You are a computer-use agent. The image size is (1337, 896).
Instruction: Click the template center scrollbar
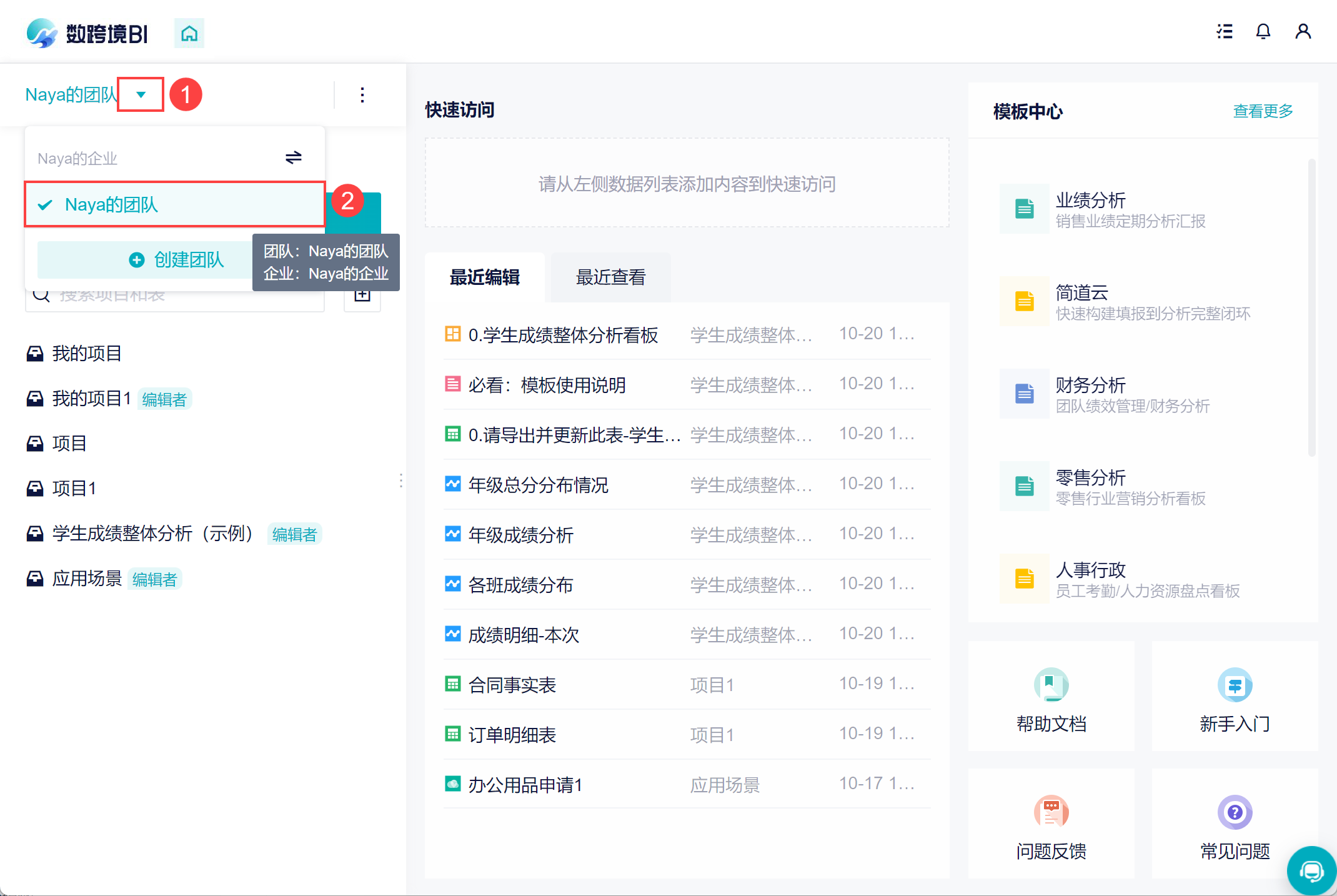pyautogui.click(x=1311, y=306)
